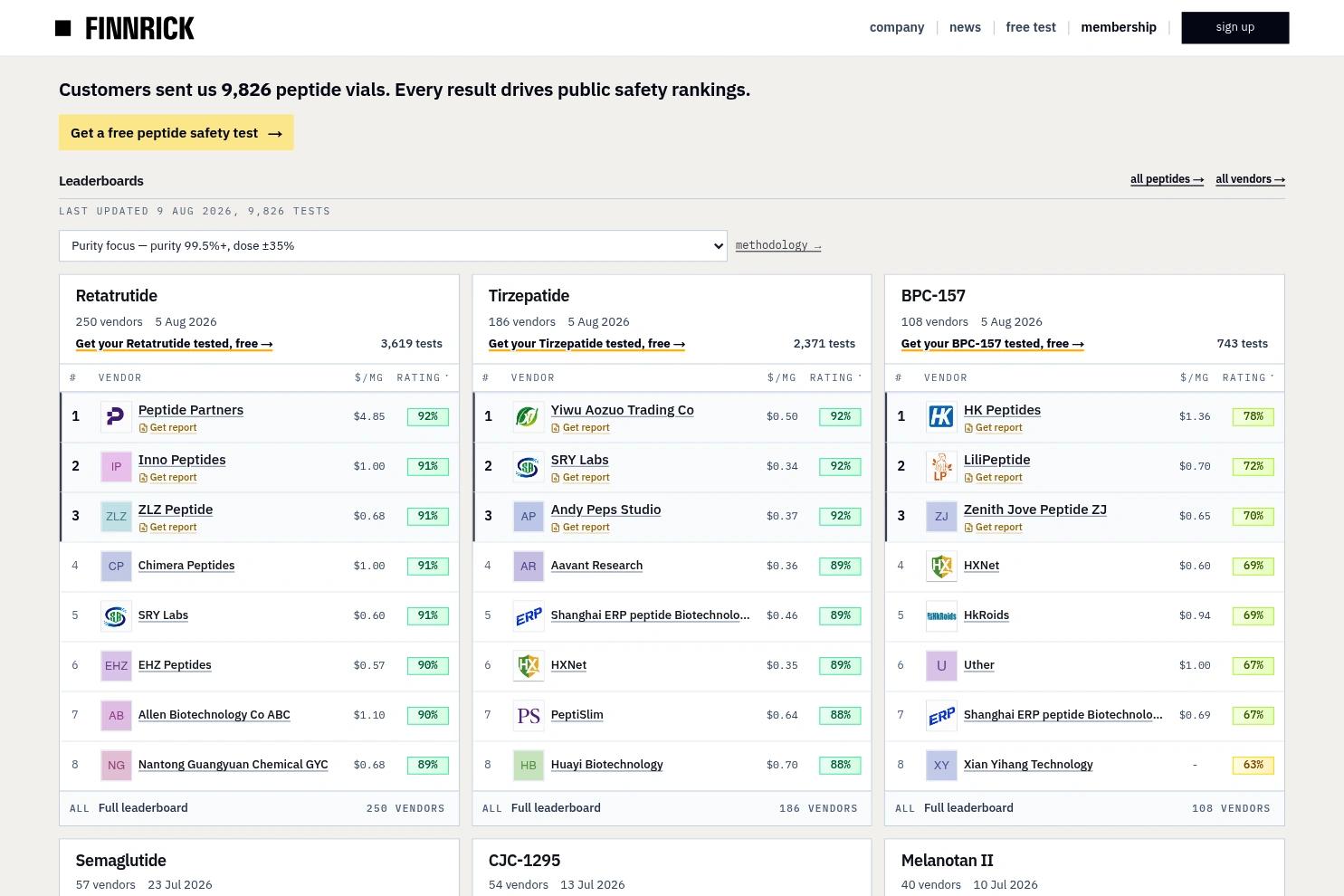Screen dimensions: 1344x896
Task: Open the membership menu item
Action: 1119,27
